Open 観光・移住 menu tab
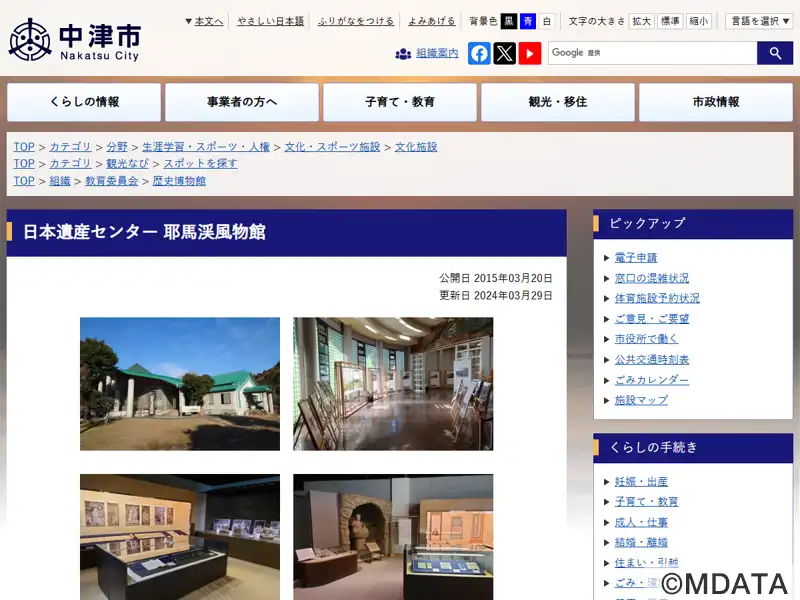800x600 pixels. point(558,102)
